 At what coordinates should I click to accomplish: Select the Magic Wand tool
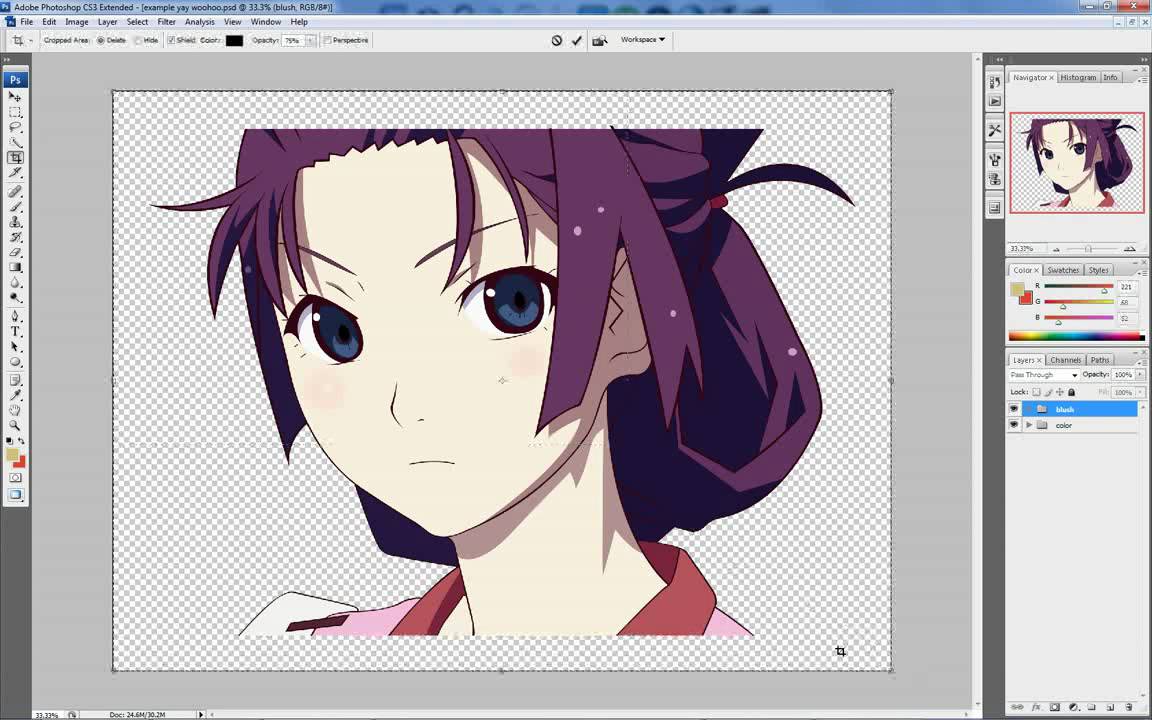pos(15,143)
